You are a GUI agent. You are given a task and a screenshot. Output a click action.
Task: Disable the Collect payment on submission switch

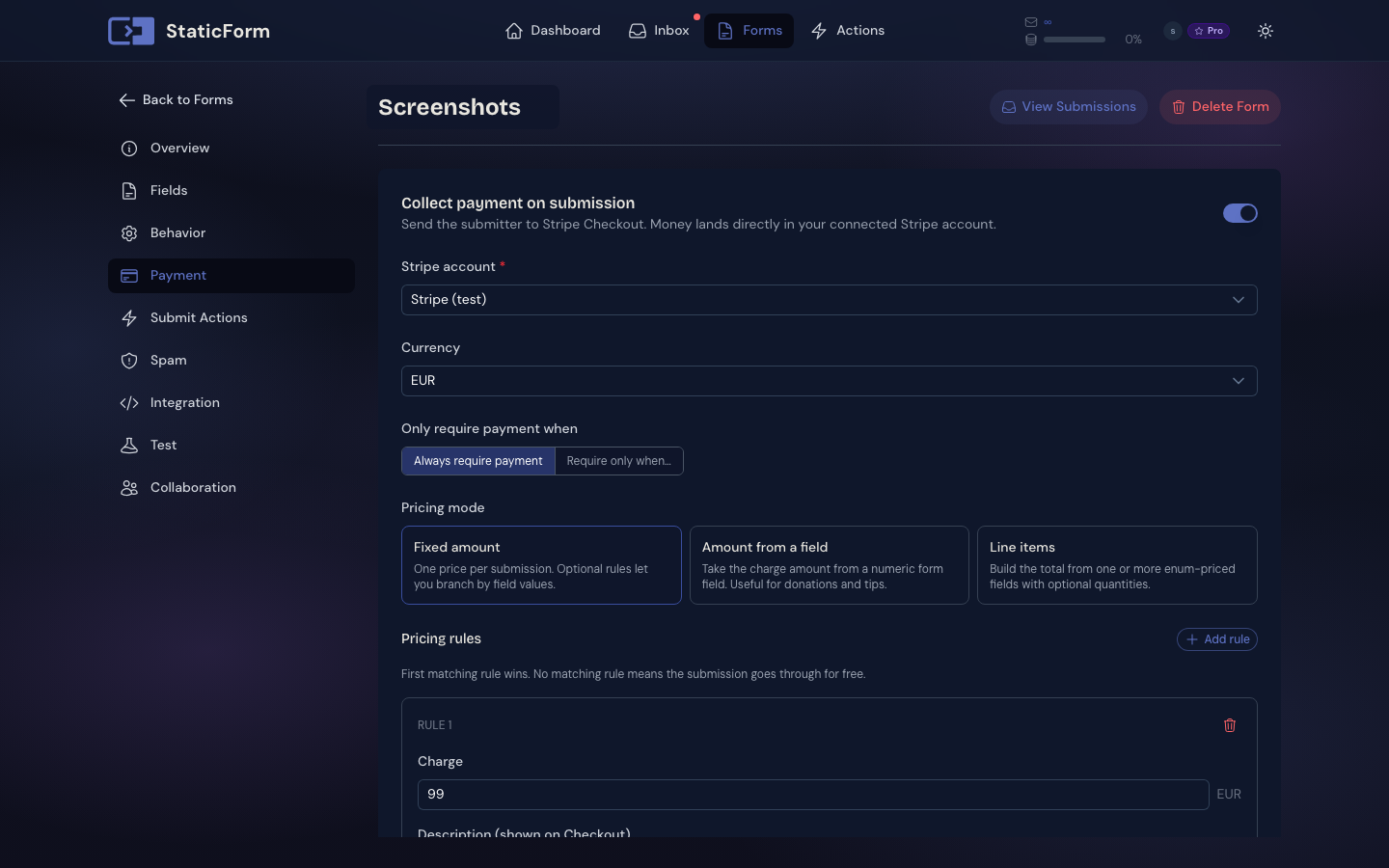(1240, 213)
